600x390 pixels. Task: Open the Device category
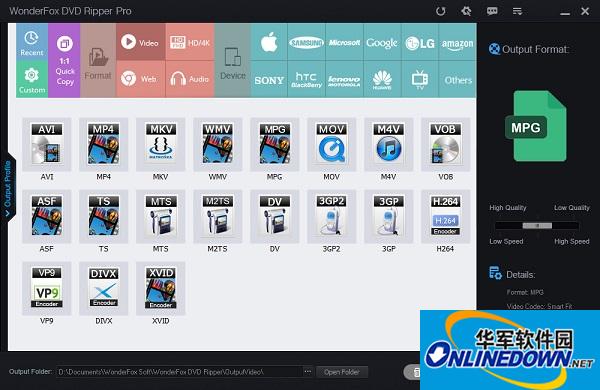(233, 60)
